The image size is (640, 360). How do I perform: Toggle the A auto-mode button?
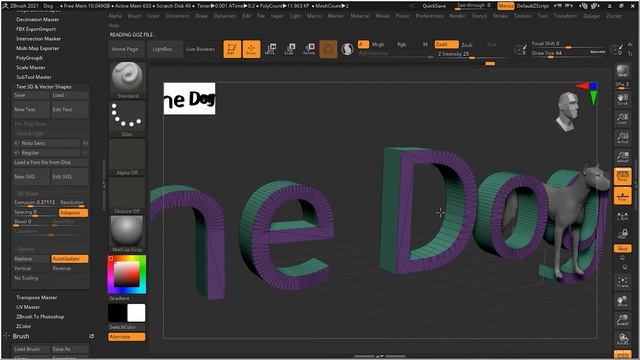(x=363, y=44)
